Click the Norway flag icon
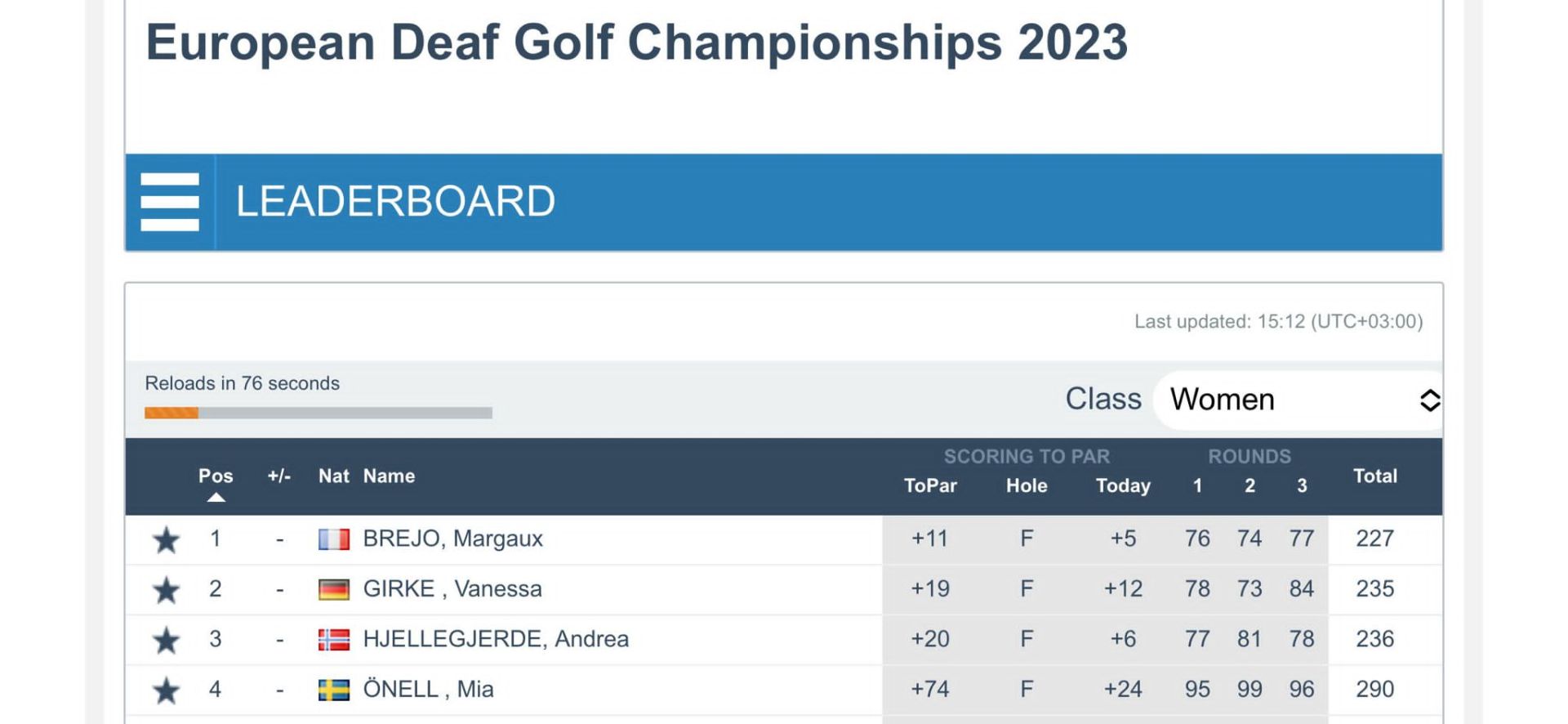Image resolution: width=1568 pixels, height=724 pixels. (333, 640)
